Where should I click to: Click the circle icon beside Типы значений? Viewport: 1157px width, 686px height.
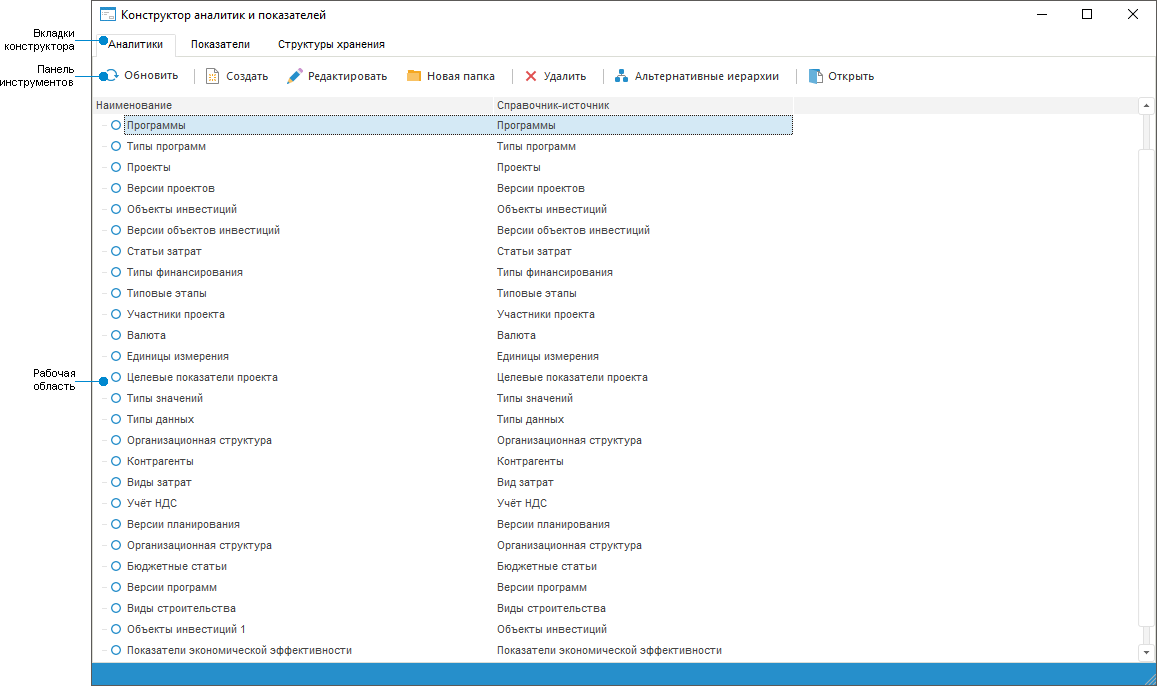coord(116,398)
